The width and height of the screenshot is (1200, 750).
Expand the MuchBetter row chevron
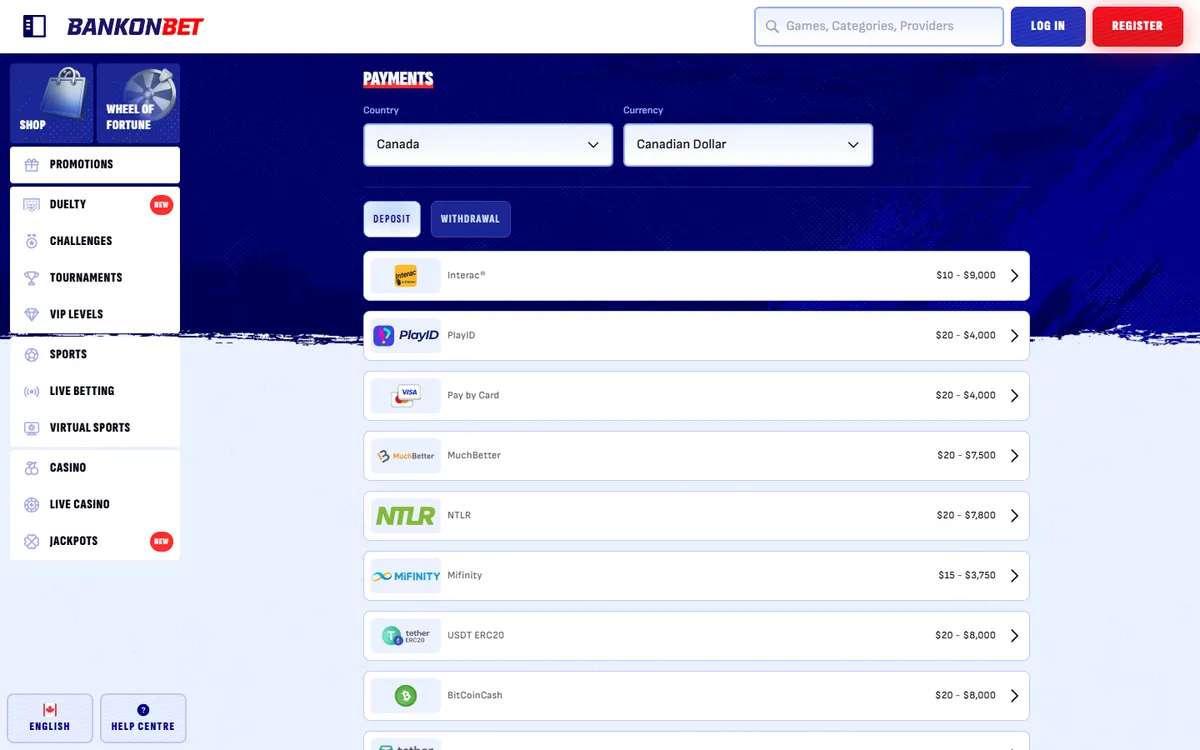pos(1014,456)
